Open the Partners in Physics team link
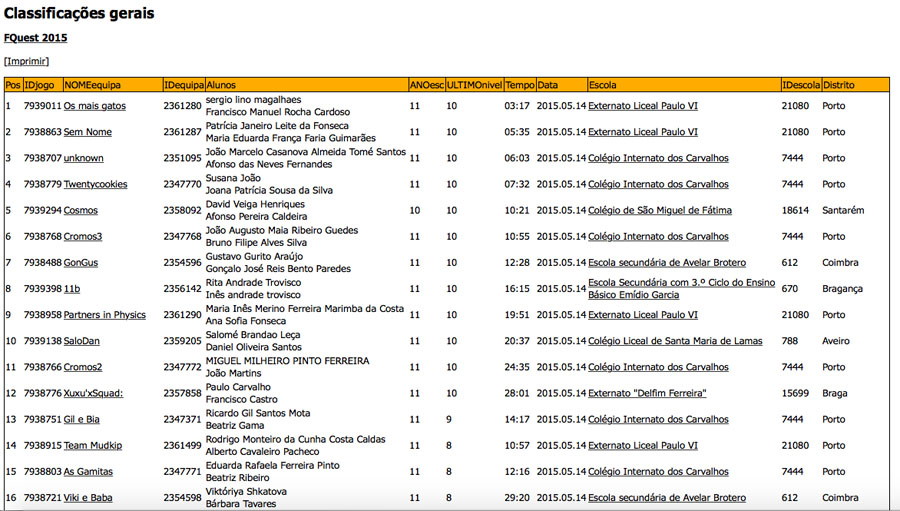 (x=104, y=315)
